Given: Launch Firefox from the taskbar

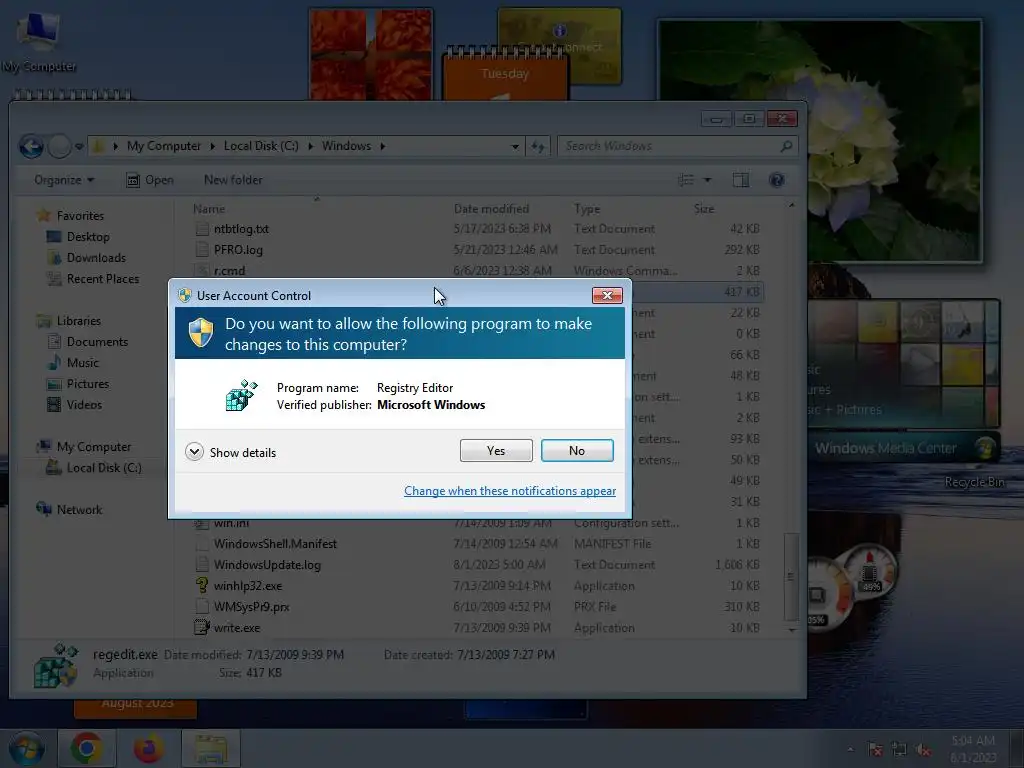Looking at the screenshot, I should point(149,748).
